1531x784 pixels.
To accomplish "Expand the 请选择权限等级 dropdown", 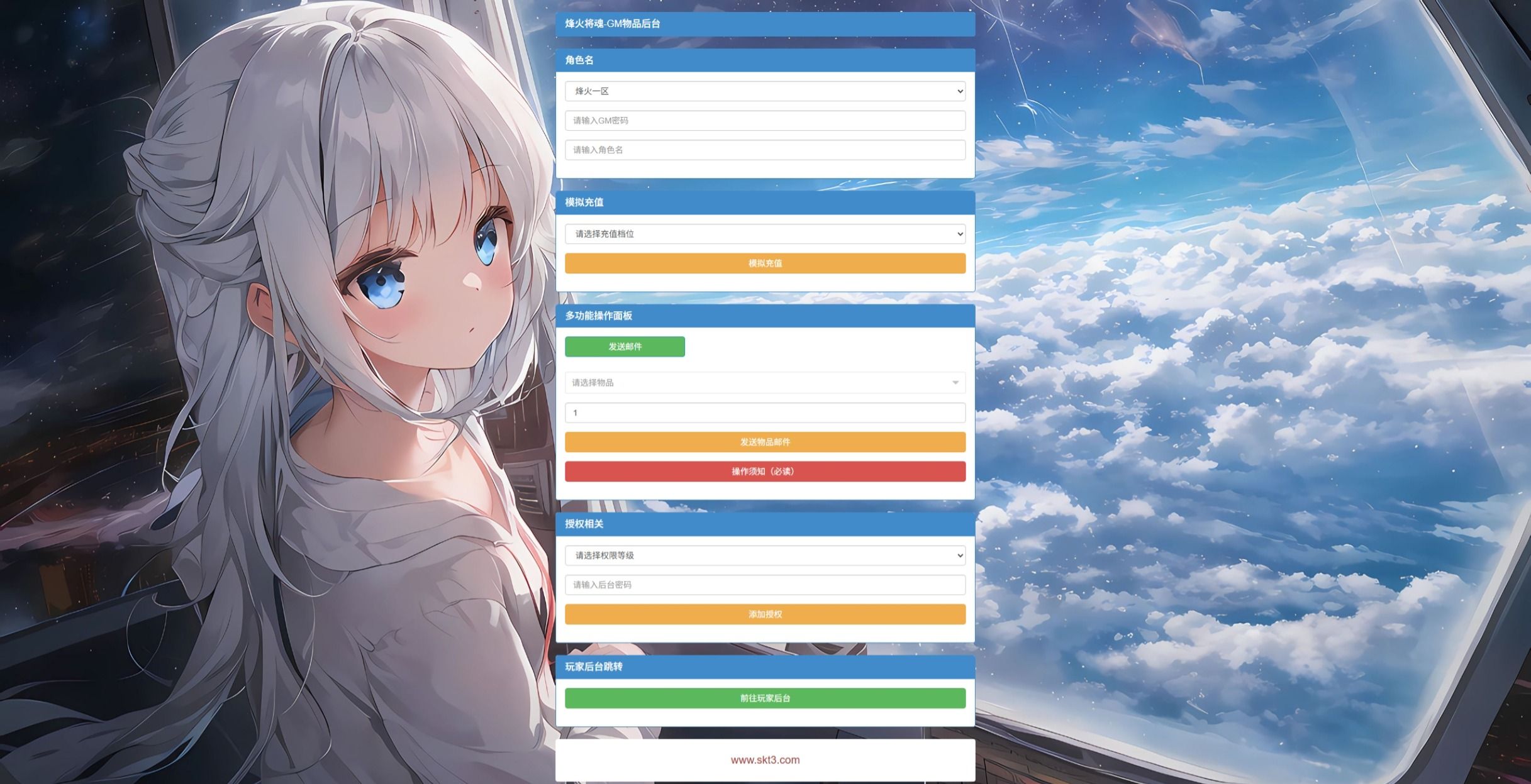I will coord(765,555).
